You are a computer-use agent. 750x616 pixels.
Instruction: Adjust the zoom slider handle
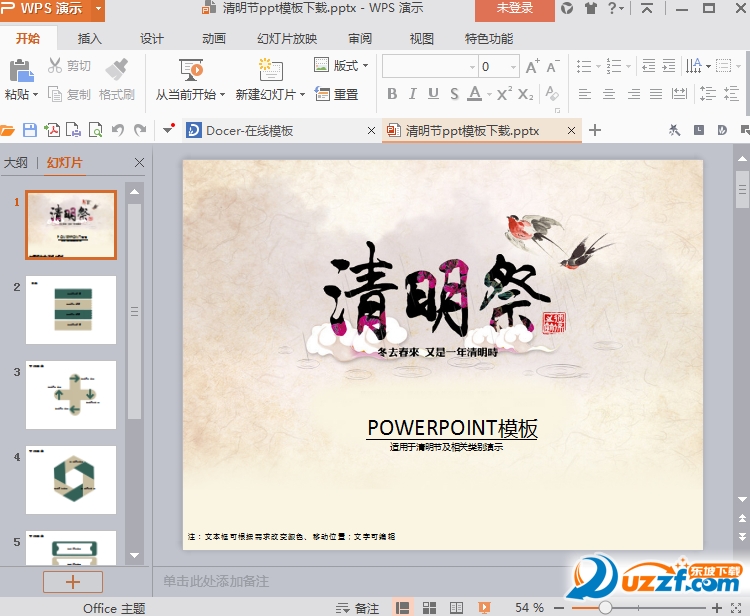pos(605,607)
